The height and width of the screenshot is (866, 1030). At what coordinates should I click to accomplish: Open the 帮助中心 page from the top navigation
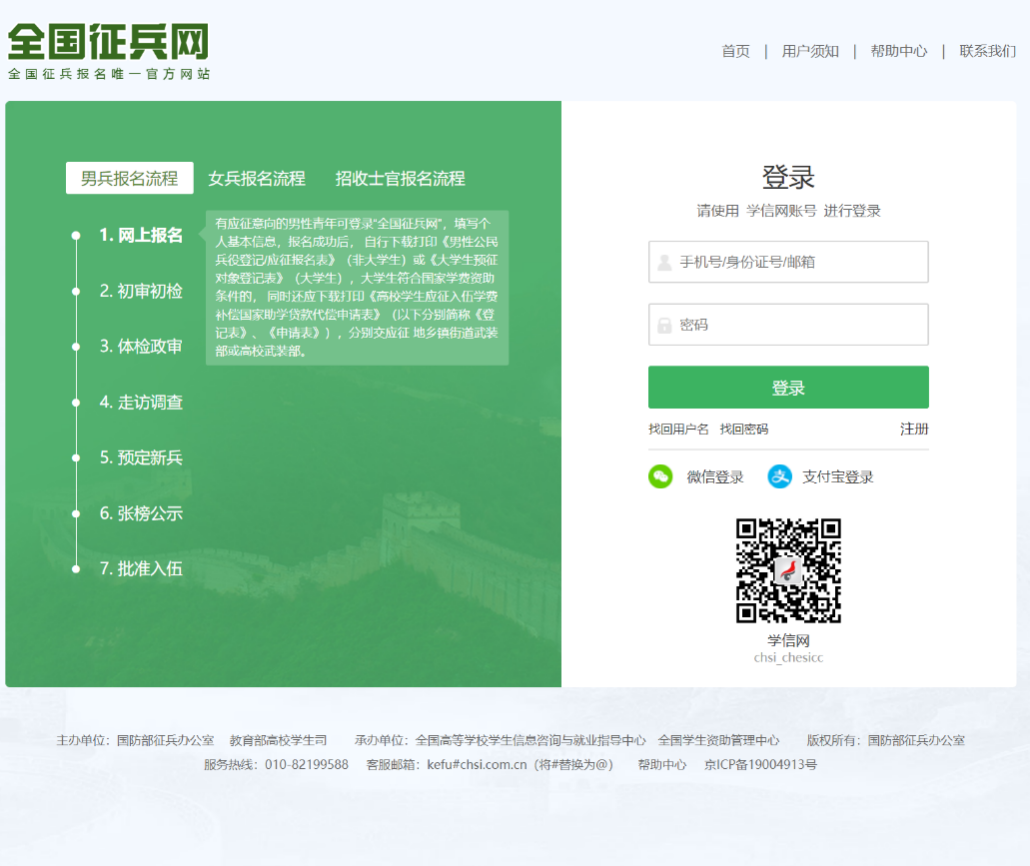(899, 52)
